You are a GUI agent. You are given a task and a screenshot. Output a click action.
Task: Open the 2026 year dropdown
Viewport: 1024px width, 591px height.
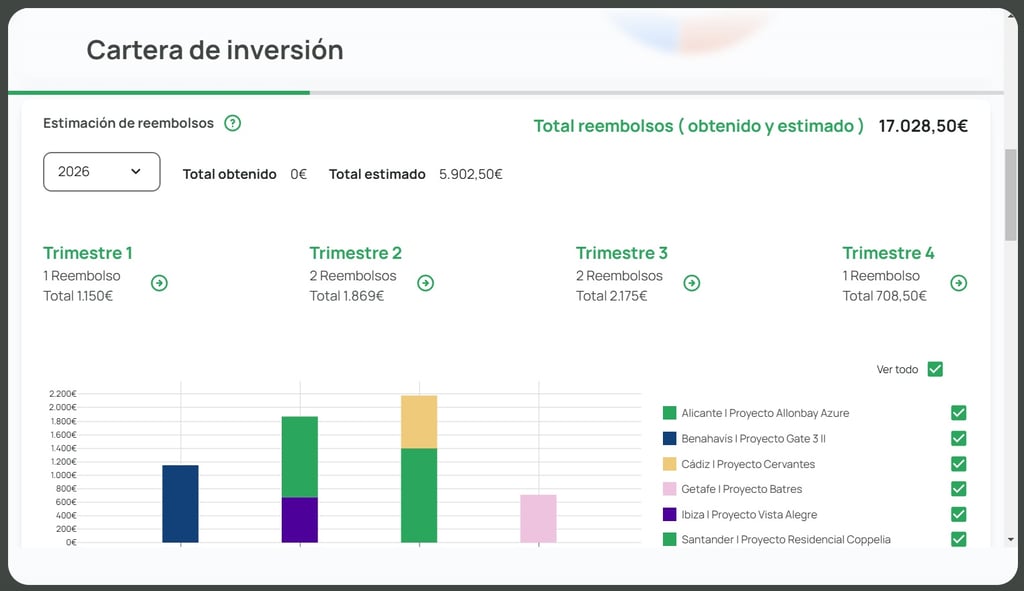(x=102, y=172)
